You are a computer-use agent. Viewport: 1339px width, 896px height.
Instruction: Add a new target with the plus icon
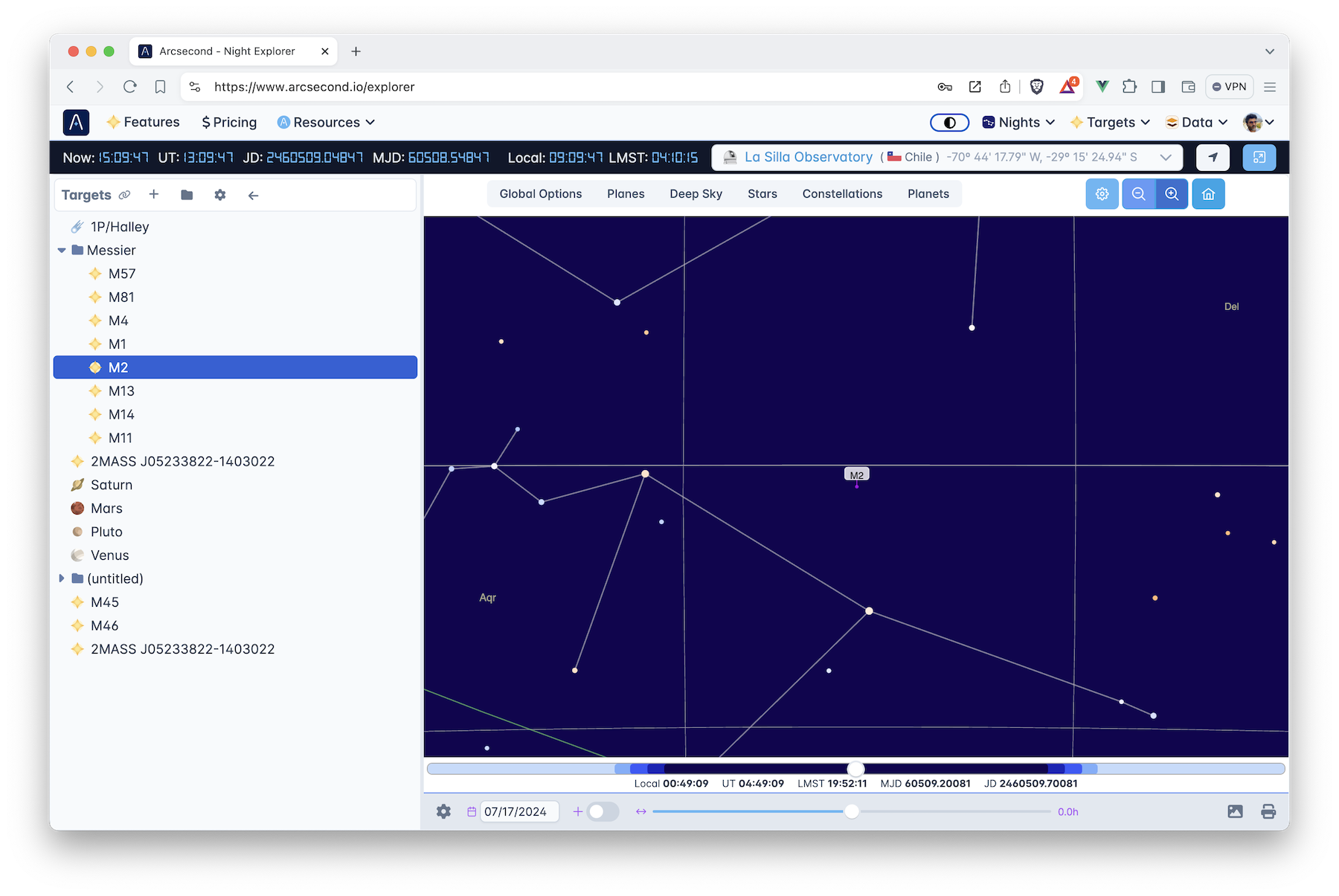pyautogui.click(x=154, y=194)
